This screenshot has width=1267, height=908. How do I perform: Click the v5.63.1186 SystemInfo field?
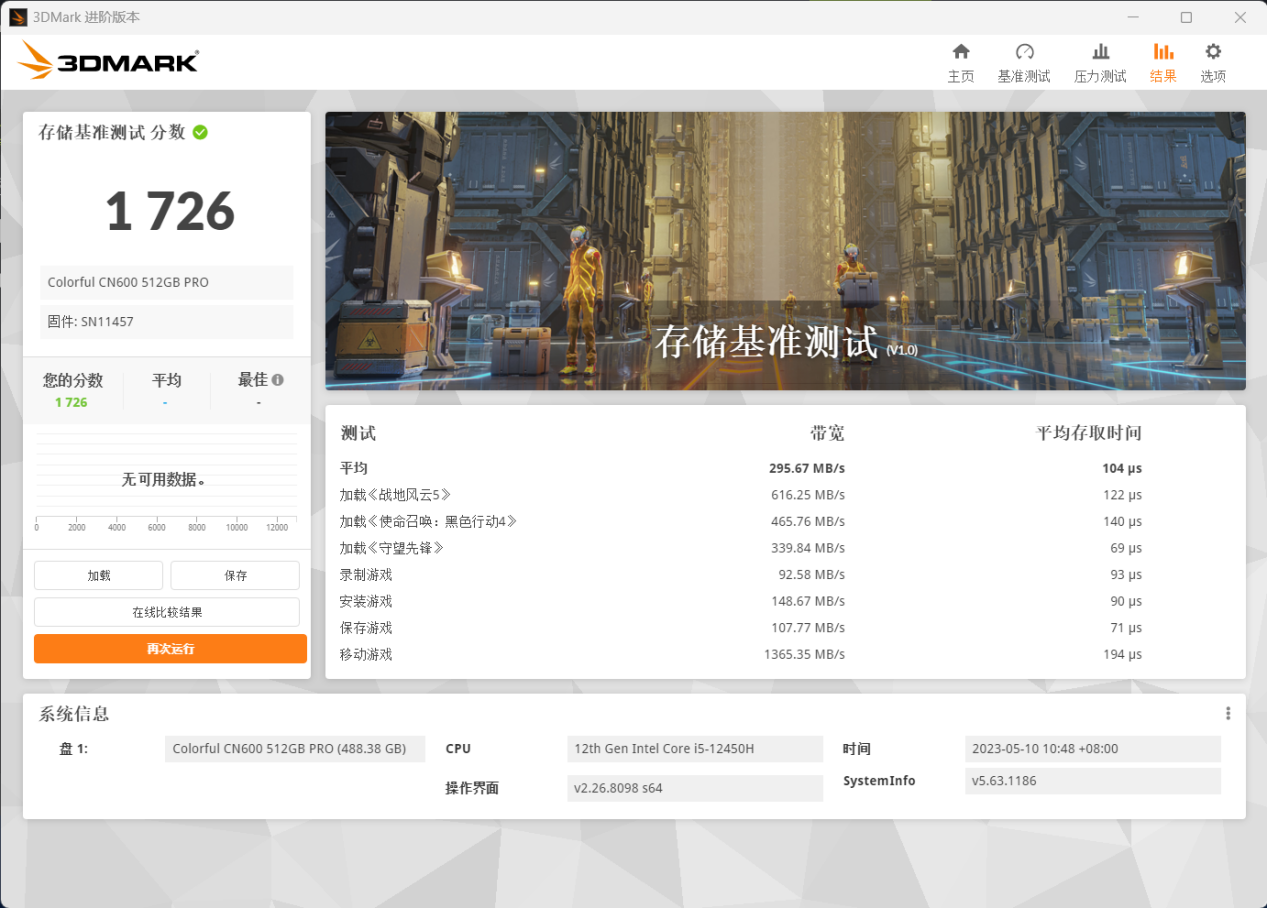click(x=1093, y=781)
